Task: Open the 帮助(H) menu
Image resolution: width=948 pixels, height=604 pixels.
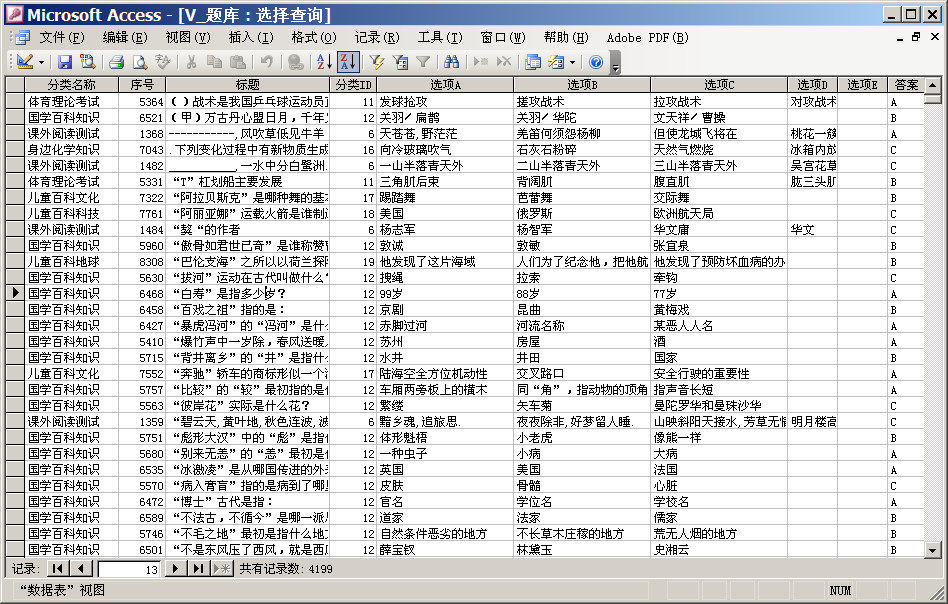Action: [566, 37]
